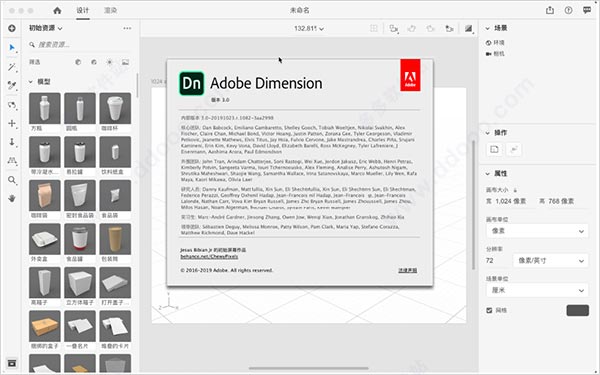Select the 食品罐 food can model
The width and height of the screenshot is (600, 375).
pos(80,239)
